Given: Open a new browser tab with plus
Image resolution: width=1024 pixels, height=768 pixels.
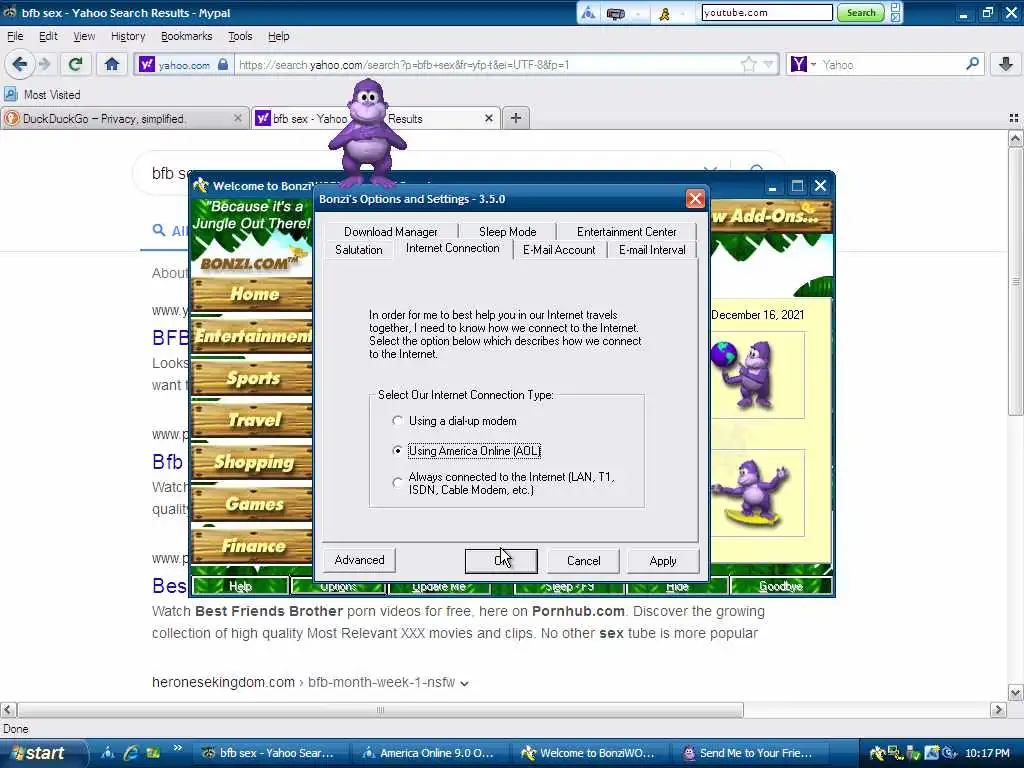Looking at the screenshot, I should click(x=516, y=118).
